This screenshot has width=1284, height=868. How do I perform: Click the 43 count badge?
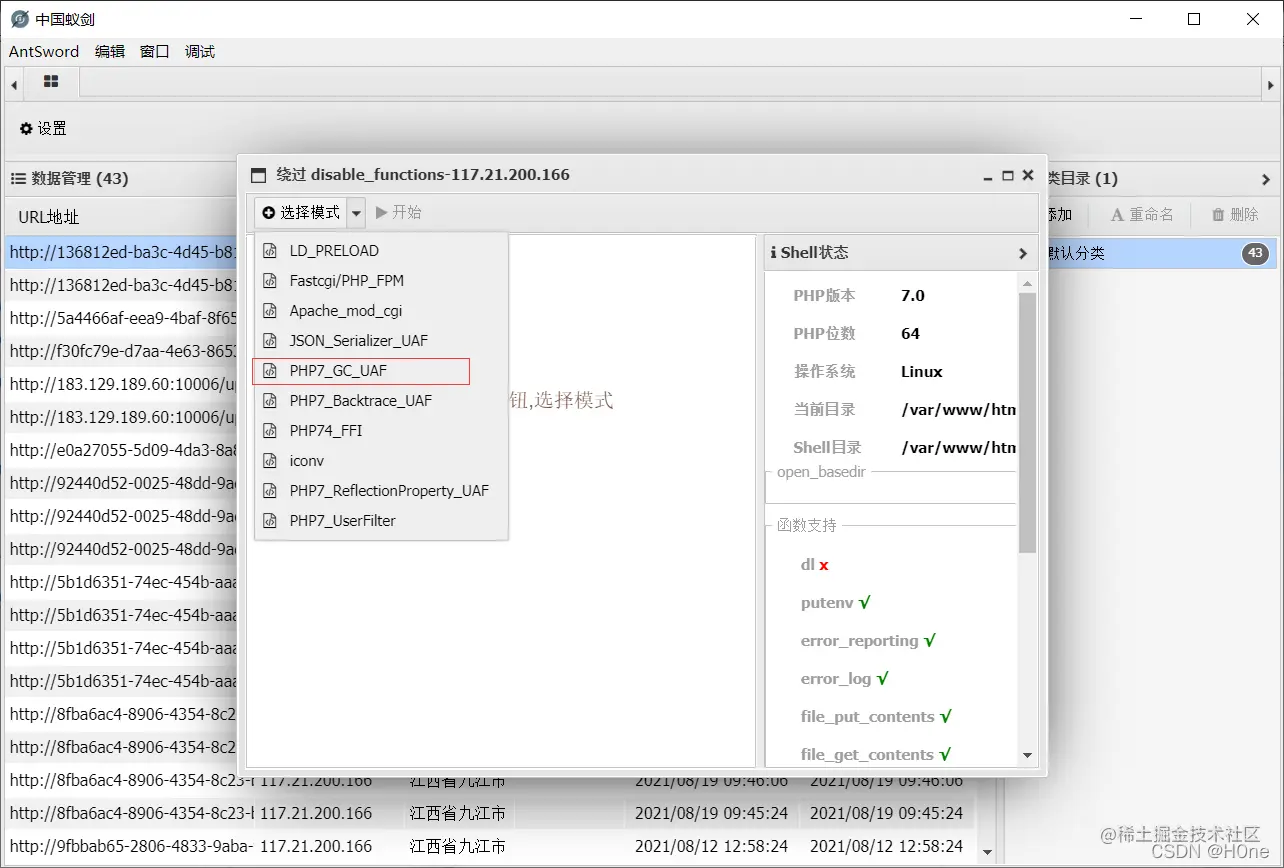pyautogui.click(x=1255, y=253)
